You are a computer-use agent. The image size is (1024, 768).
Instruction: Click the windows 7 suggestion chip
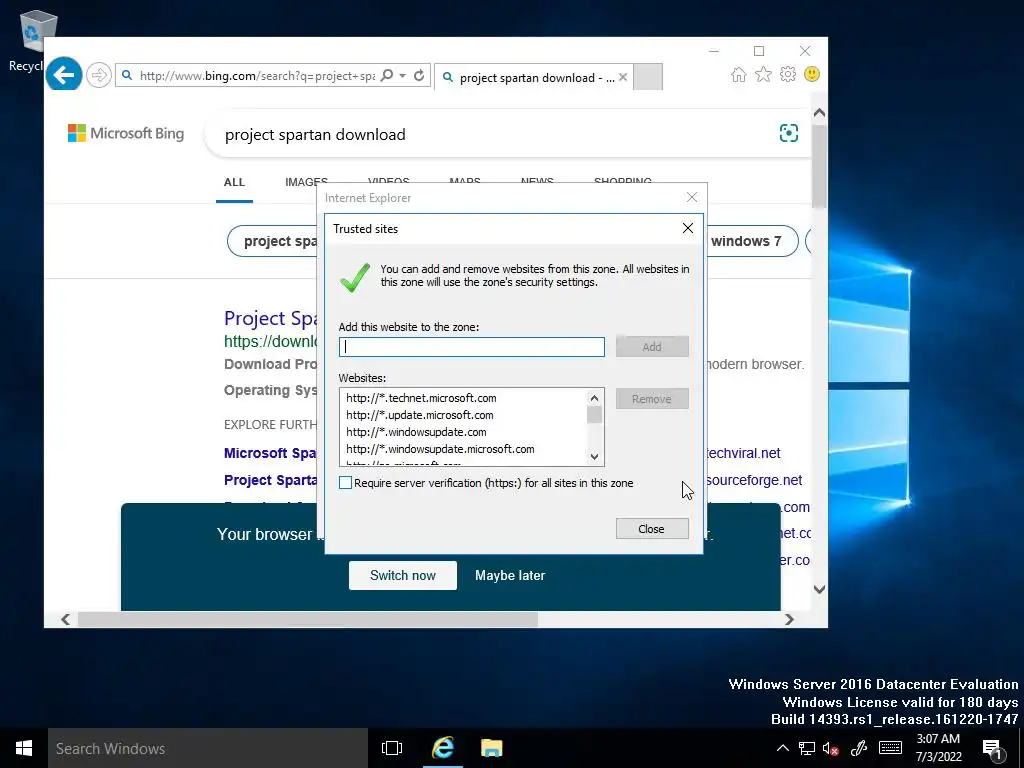click(x=752, y=241)
